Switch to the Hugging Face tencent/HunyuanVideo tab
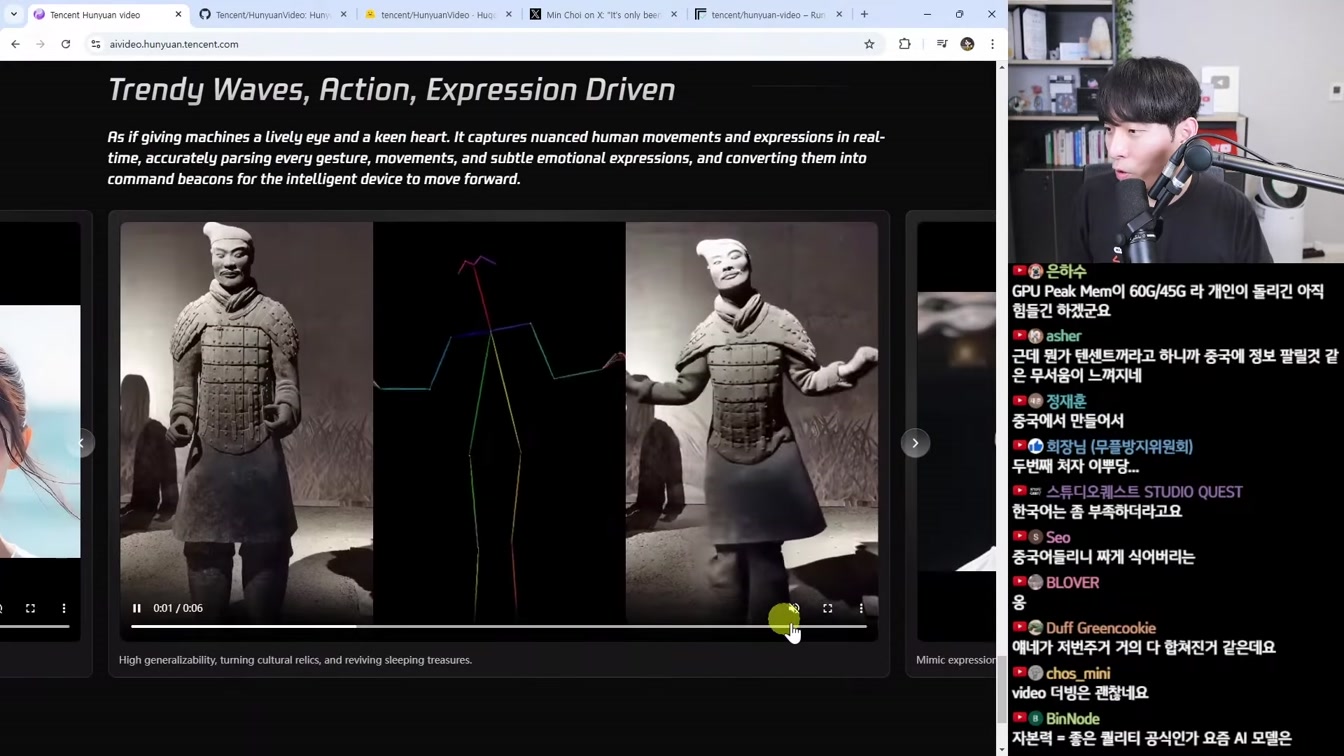Image resolution: width=1344 pixels, height=756 pixels. coord(438,15)
